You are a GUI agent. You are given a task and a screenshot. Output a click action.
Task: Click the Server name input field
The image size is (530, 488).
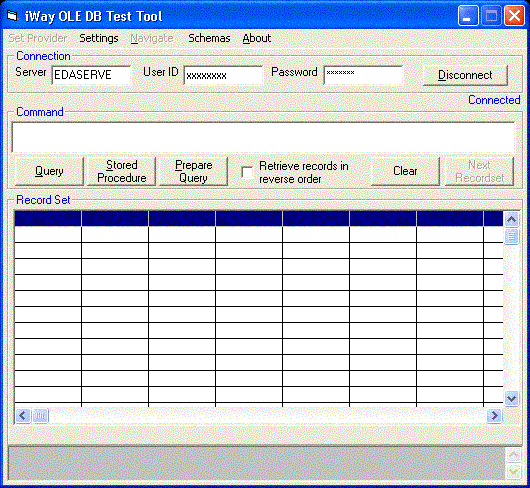(91, 75)
